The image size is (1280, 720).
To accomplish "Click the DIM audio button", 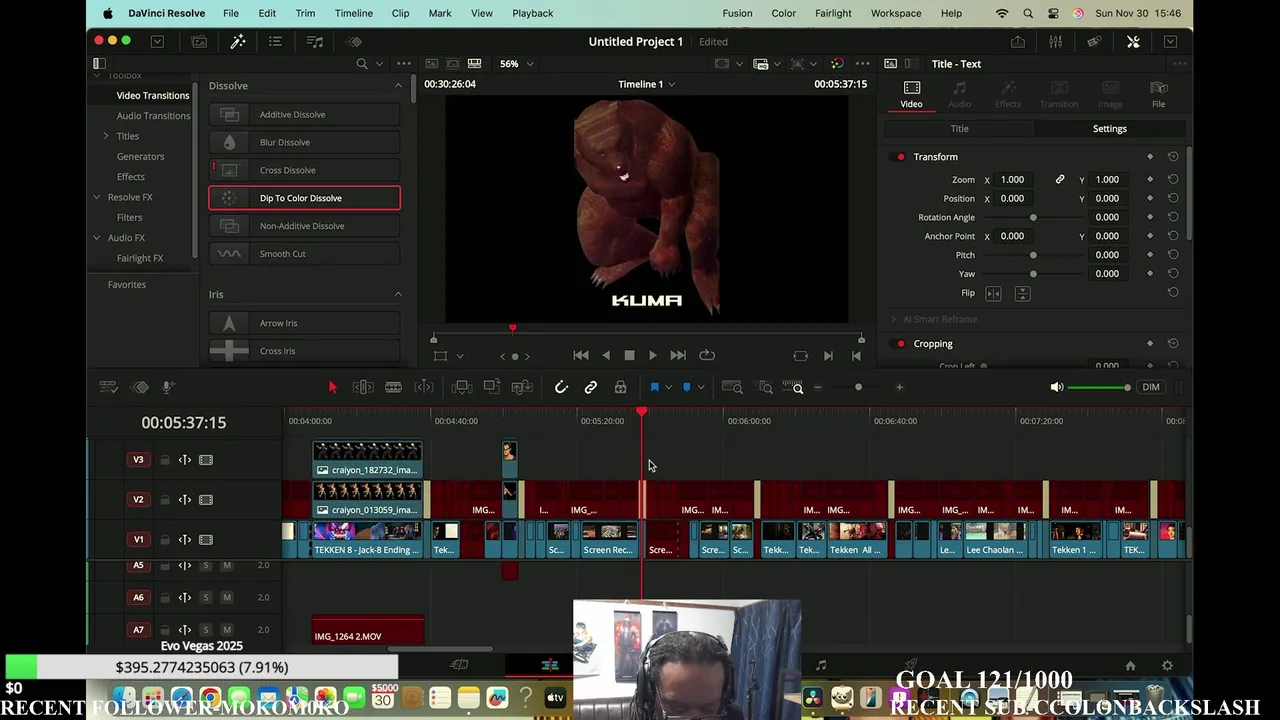I will [1151, 387].
